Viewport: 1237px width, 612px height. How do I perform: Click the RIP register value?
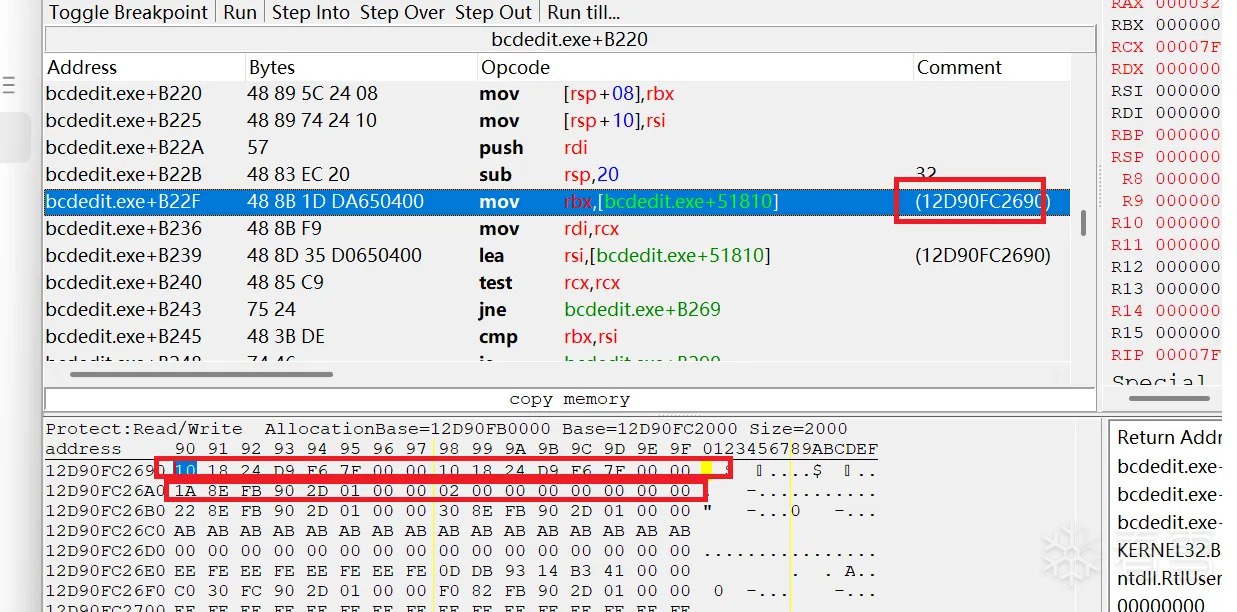[x=1189, y=355]
